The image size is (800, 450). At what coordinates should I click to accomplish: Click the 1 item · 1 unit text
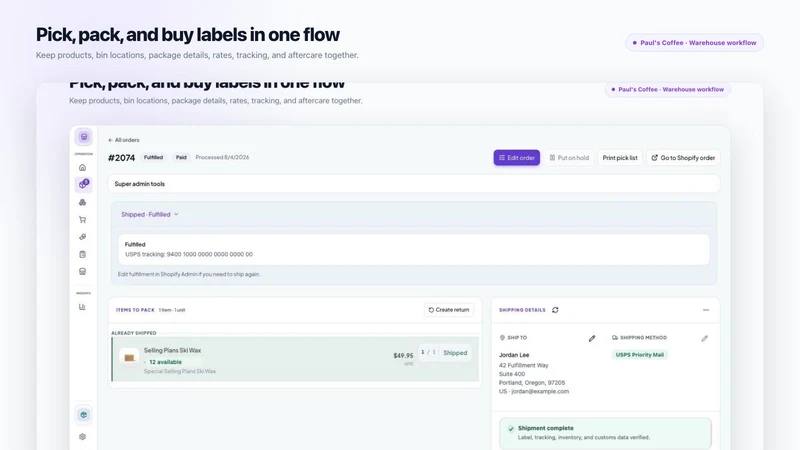coord(172,310)
